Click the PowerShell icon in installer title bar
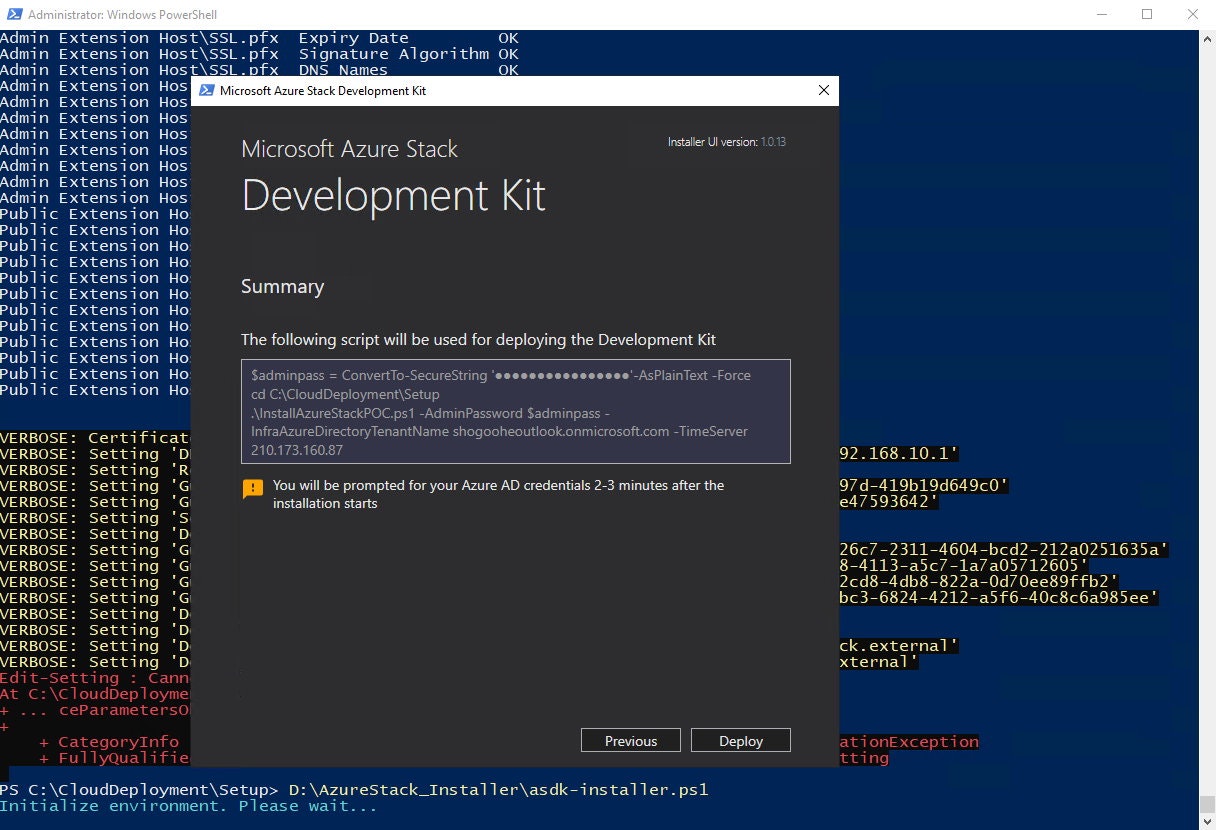 (x=206, y=90)
